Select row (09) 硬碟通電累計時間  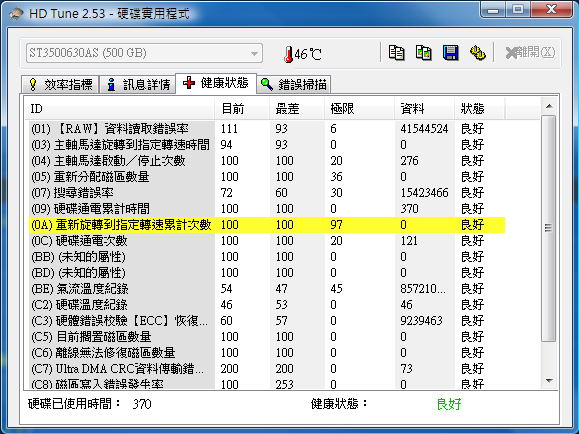(x=267, y=209)
